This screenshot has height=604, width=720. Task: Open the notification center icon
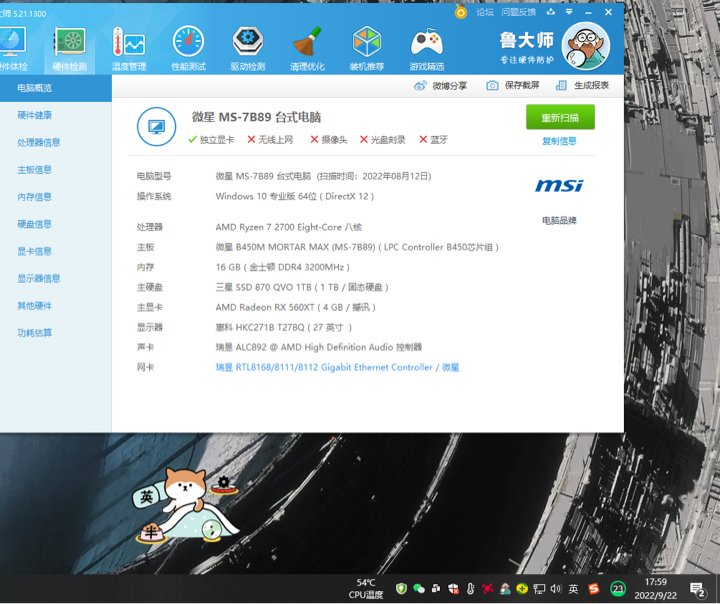click(698, 589)
